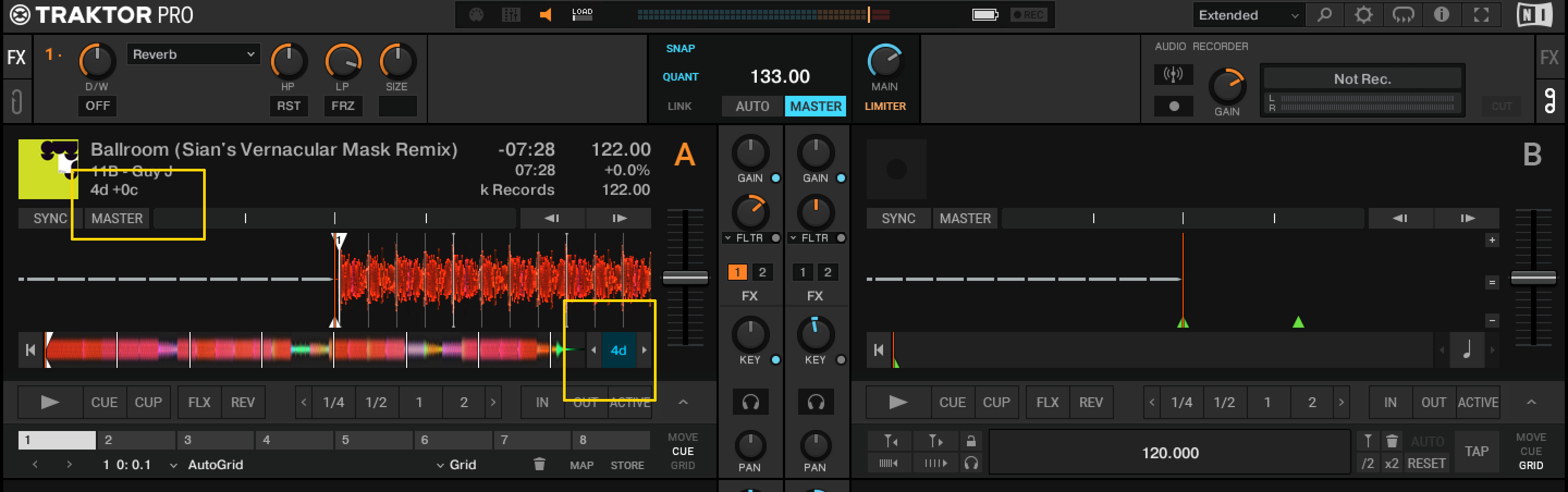Viewport: 1568px width, 492px height.
Task: Toggle FX unit OFF button
Action: [x=97, y=106]
